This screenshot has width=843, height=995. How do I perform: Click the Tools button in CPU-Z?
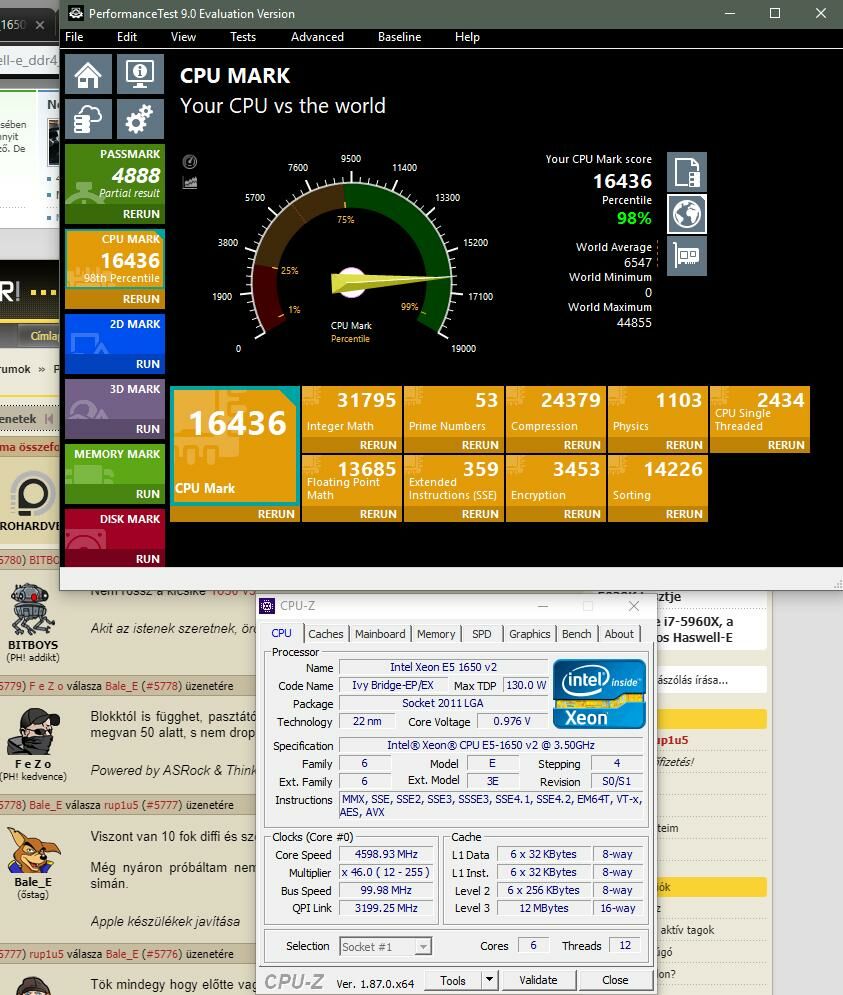[x=453, y=980]
